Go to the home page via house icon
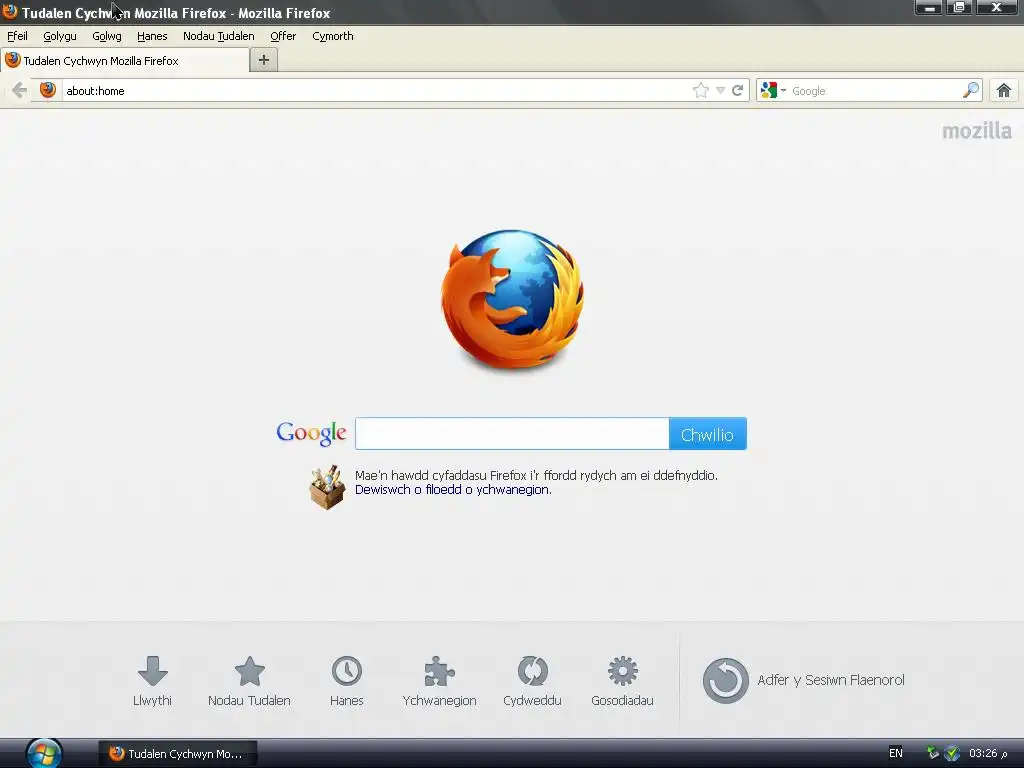This screenshot has height=768, width=1024. [x=1004, y=90]
